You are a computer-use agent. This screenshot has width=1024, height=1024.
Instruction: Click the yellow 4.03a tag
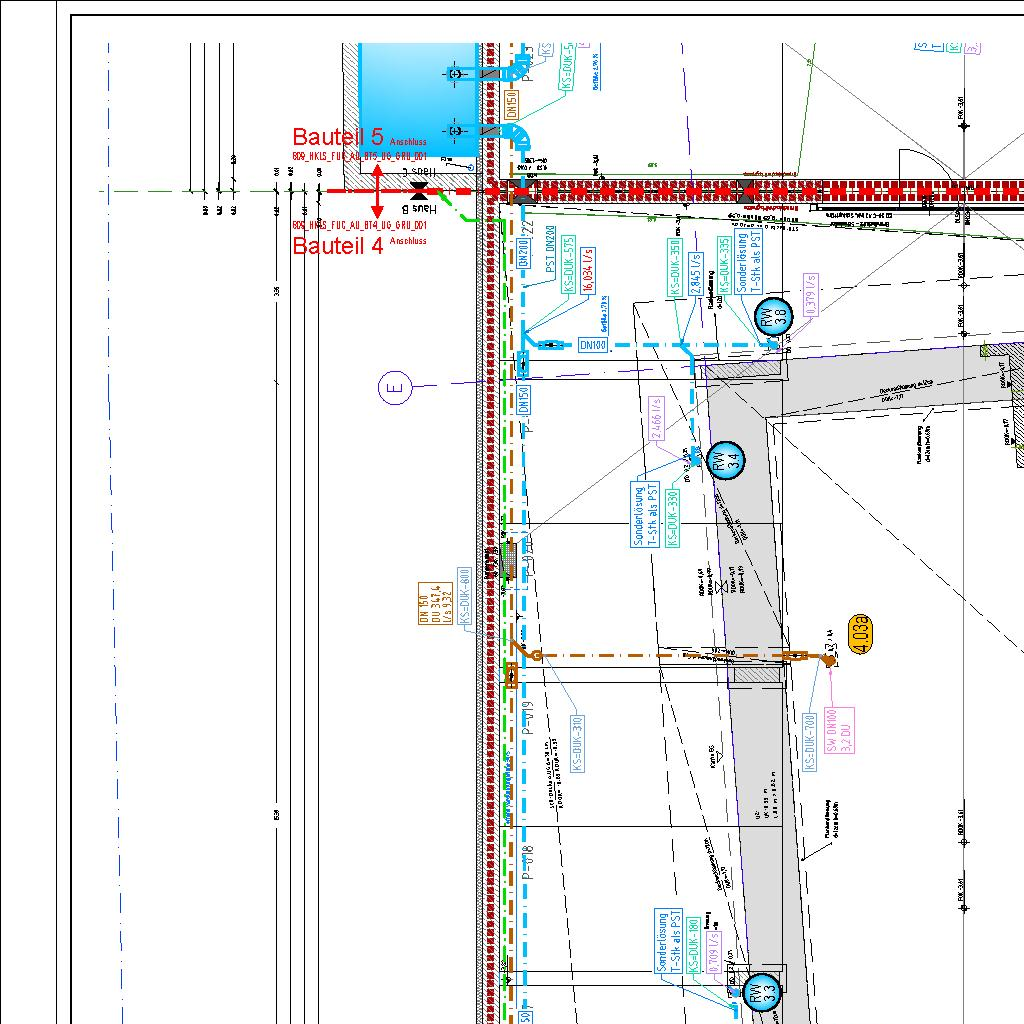[x=860, y=635]
